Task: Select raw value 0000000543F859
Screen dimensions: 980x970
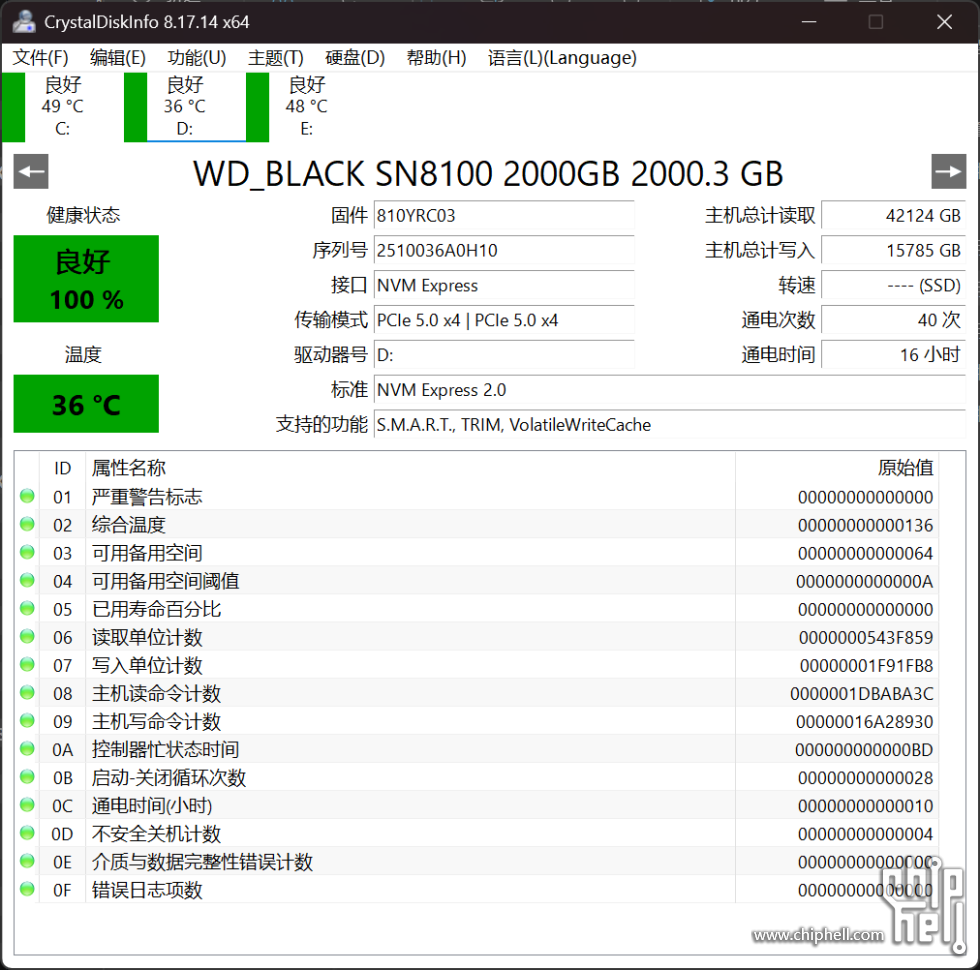Action: [x=866, y=638]
